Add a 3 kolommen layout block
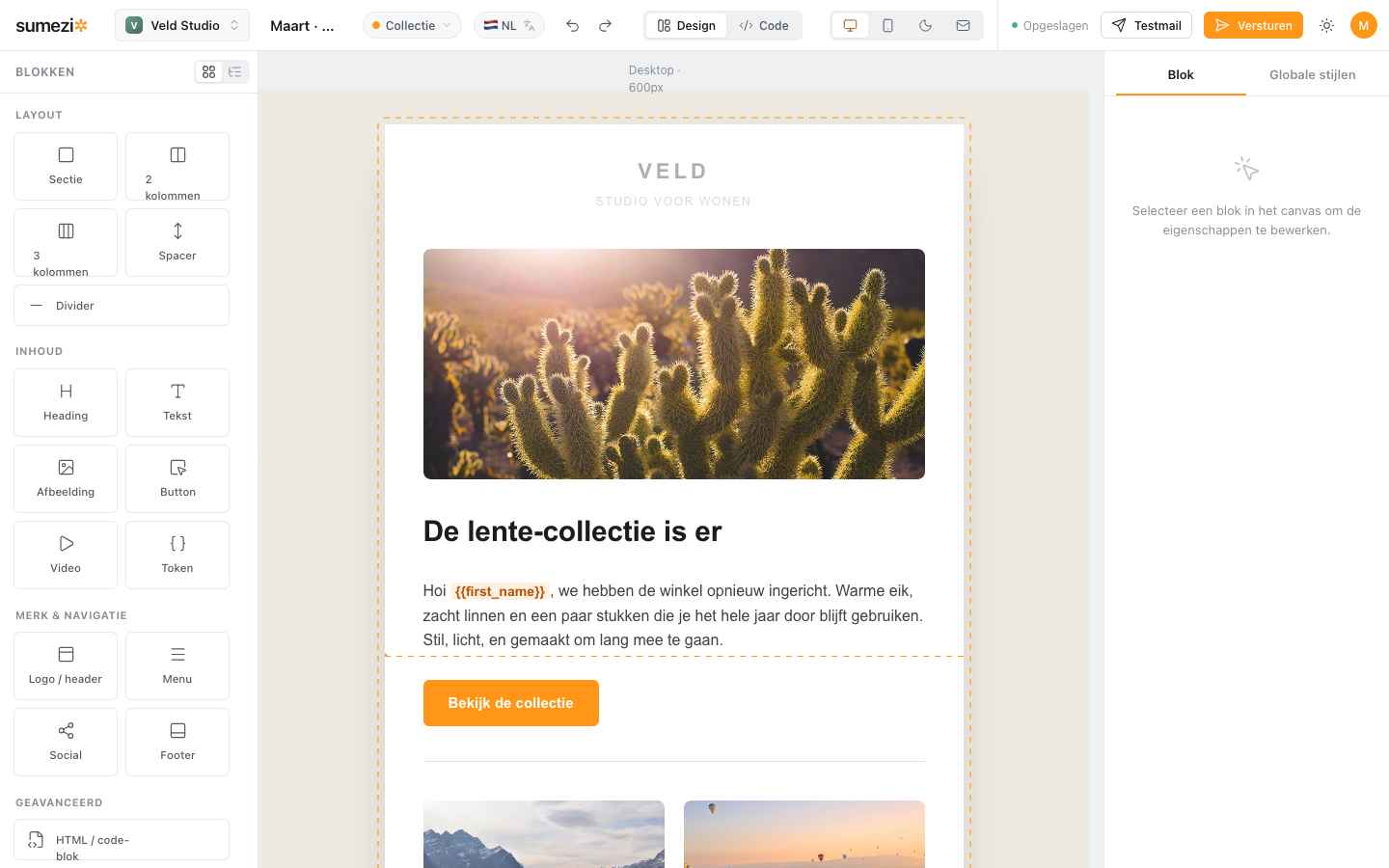The image size is (1389, 868). coord(66,242)
